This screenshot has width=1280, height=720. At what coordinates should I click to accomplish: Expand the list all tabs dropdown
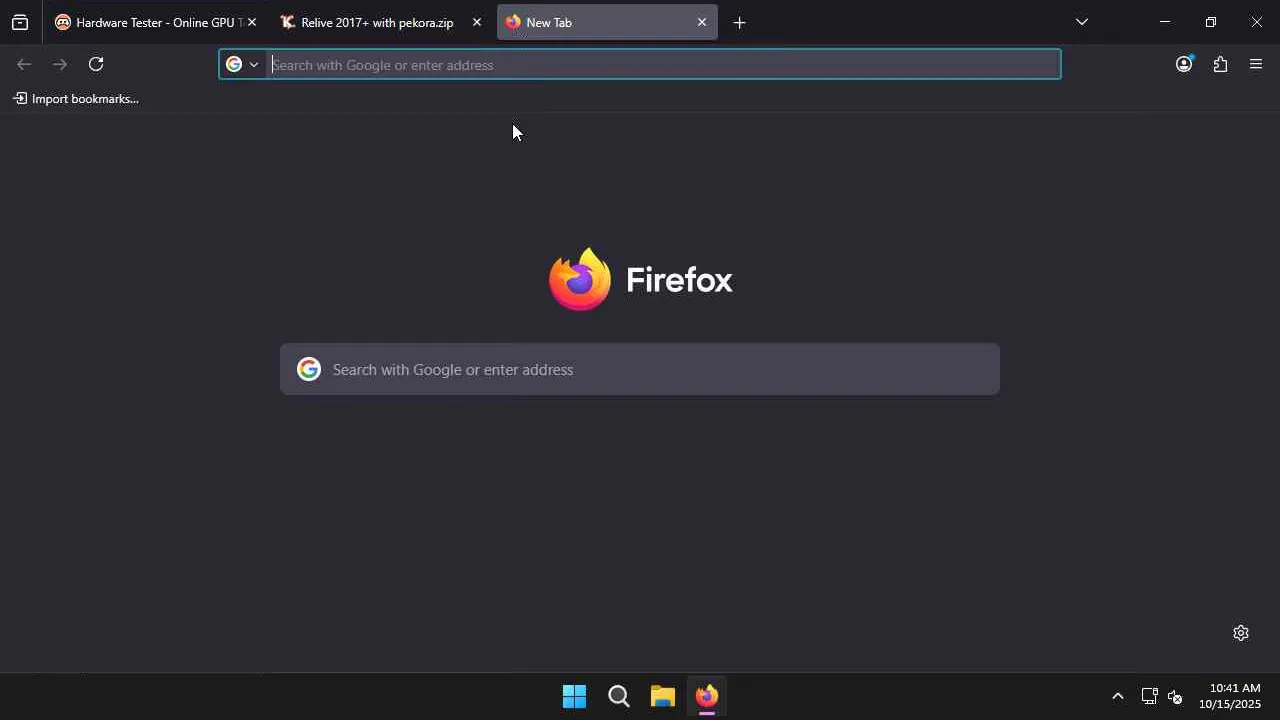[1082, 22]
